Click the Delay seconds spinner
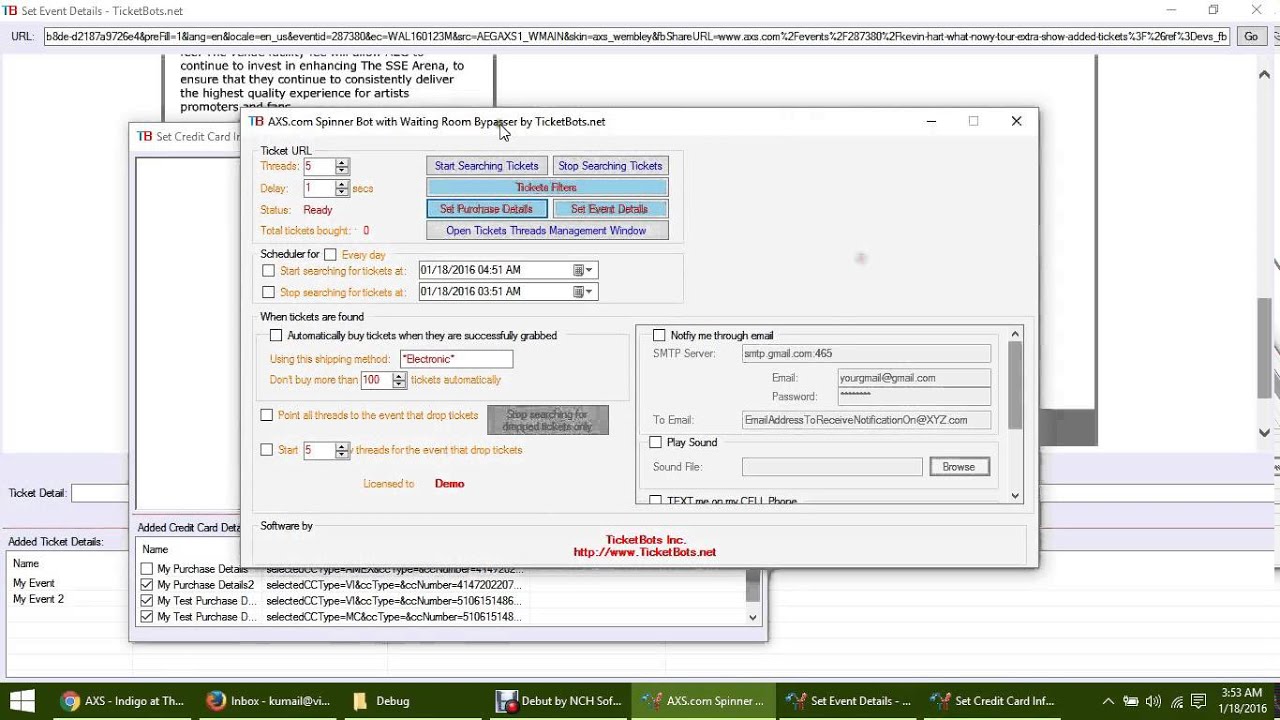The width and height of the screenshot is (1280, 720). (x=342, y=188)
